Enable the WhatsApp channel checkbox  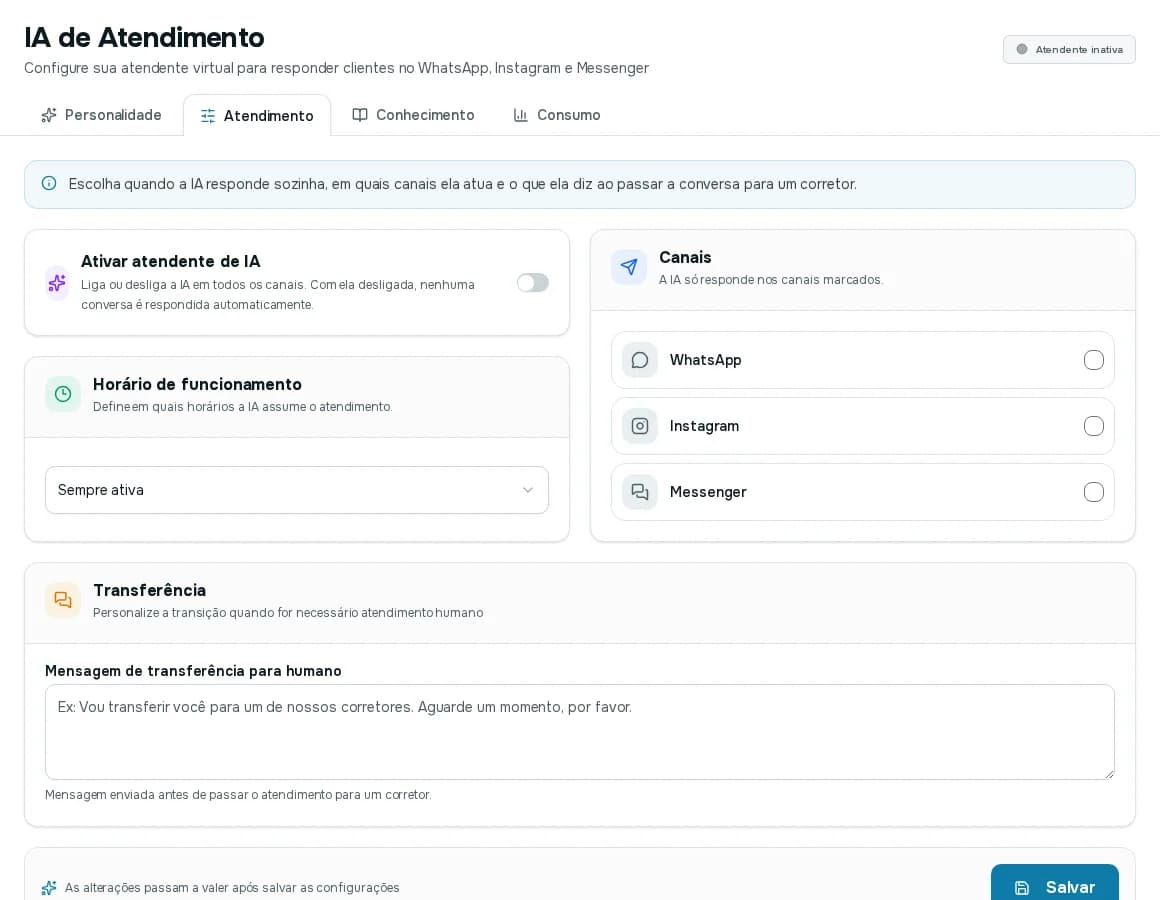pyautogui.click(x=1093, y=360)
